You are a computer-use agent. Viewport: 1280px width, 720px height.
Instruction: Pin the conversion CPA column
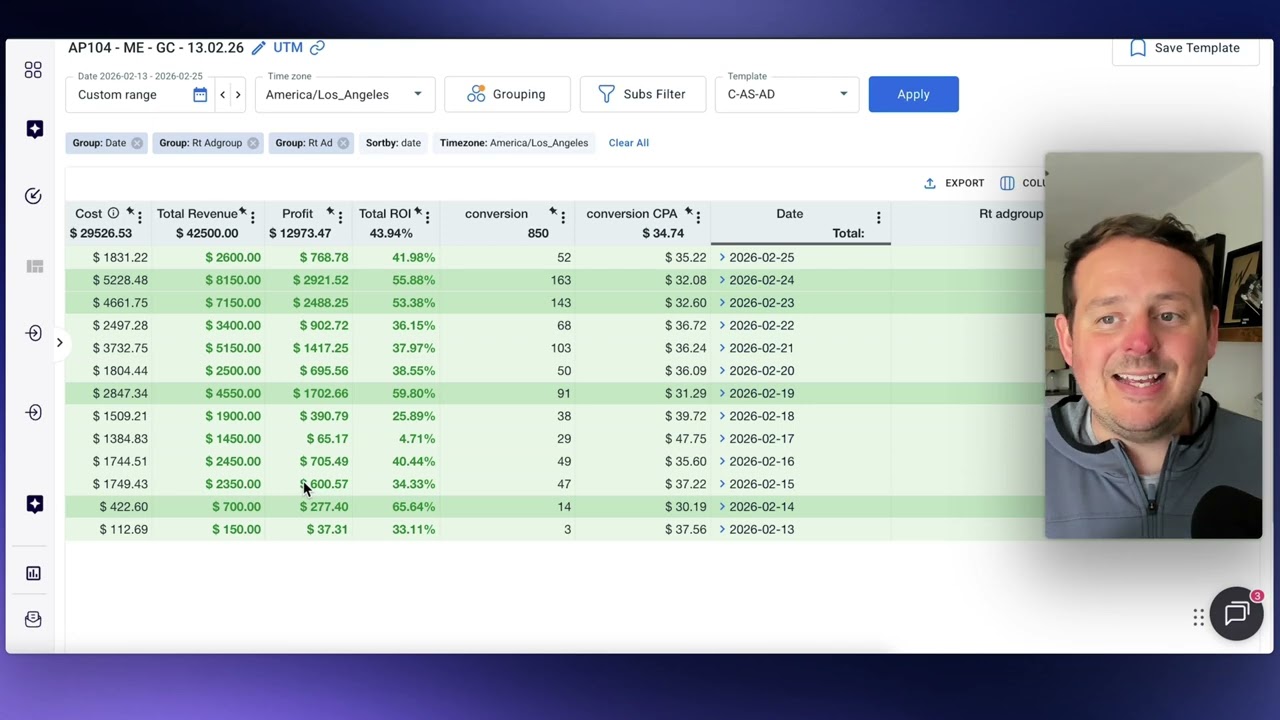688,212
